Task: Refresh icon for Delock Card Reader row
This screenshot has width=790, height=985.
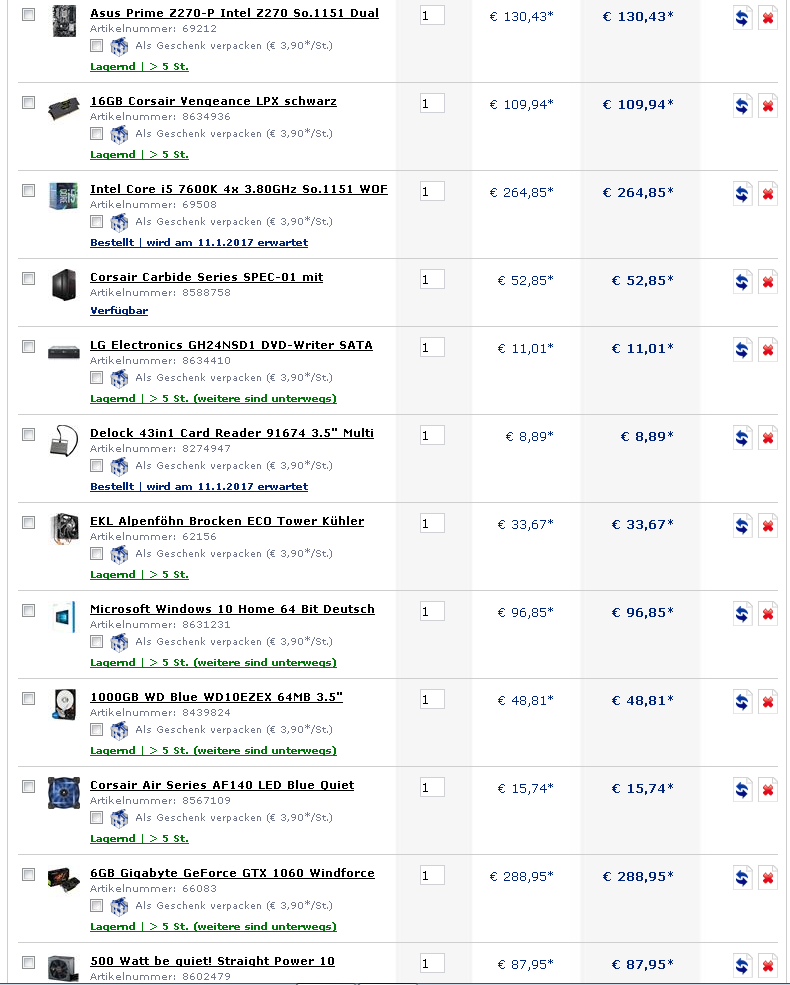Action: pos(742,437)
